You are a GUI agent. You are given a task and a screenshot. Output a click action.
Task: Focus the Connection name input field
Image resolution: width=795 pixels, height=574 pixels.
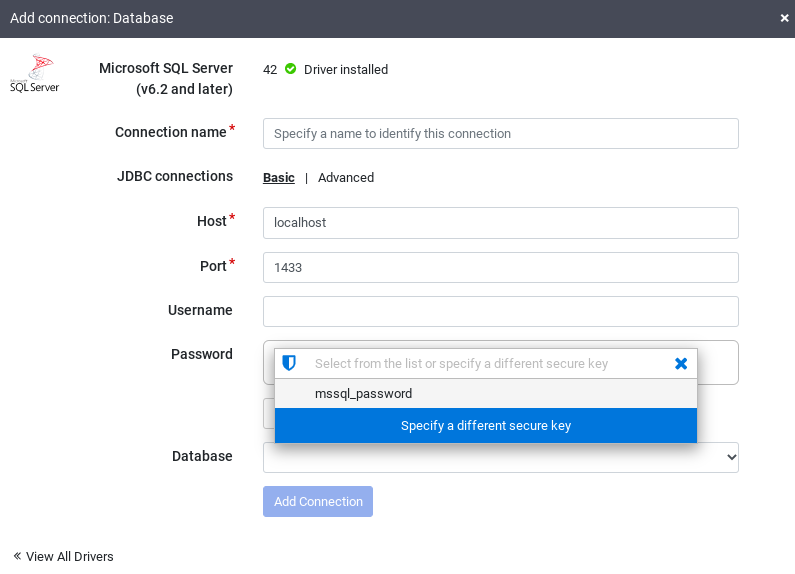[500, 133]
